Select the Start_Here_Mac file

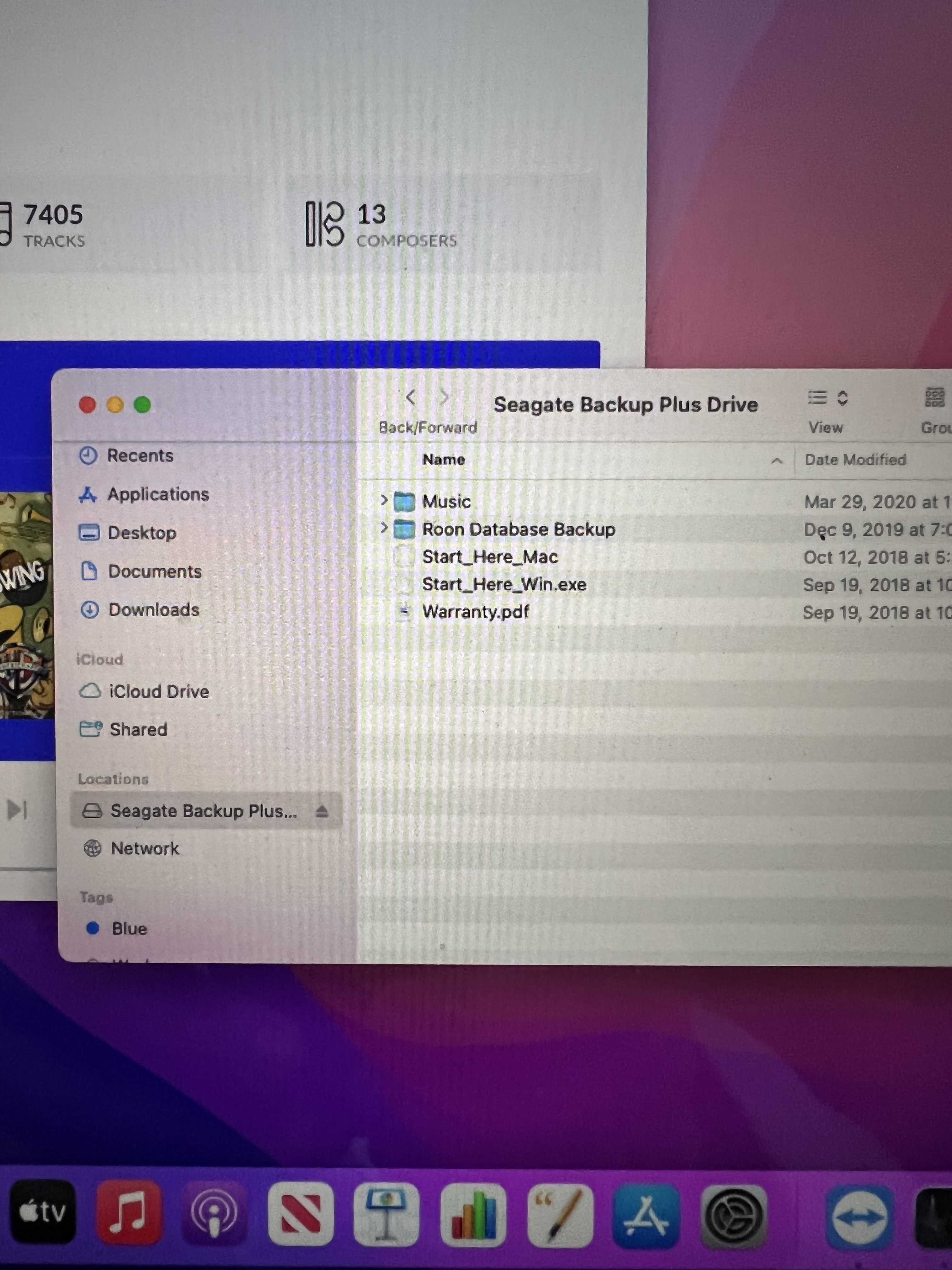pos(490,557)
